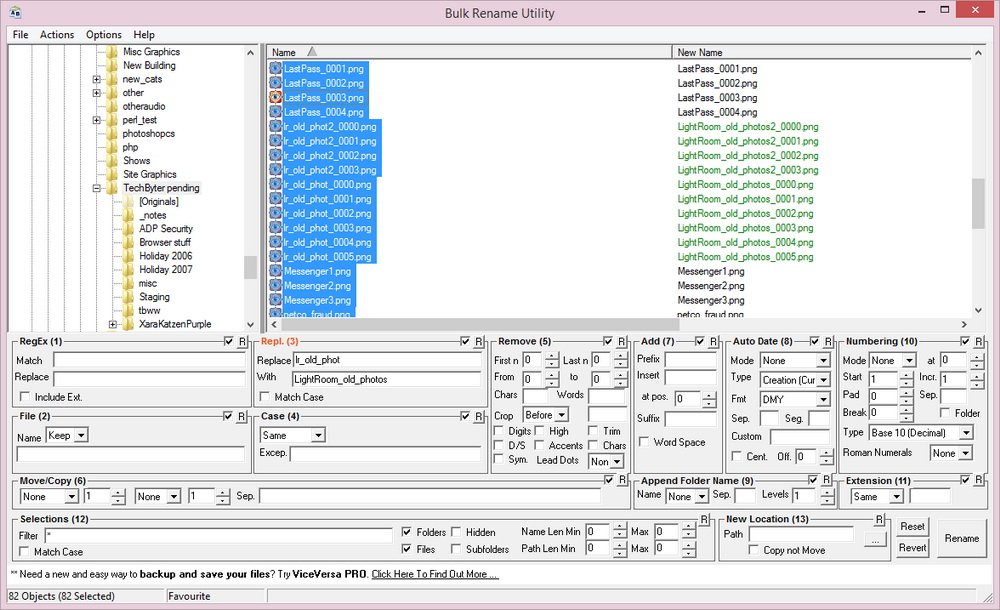1000x610 pixels.
Task: Click the Bulk Rename Utility app icon in title bar
Action: (x=15, y=13)
